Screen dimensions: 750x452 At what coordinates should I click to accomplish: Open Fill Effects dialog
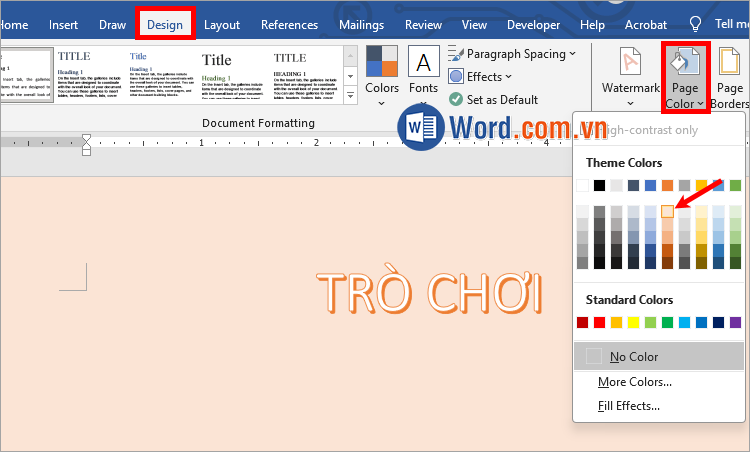tap(629, 406)
